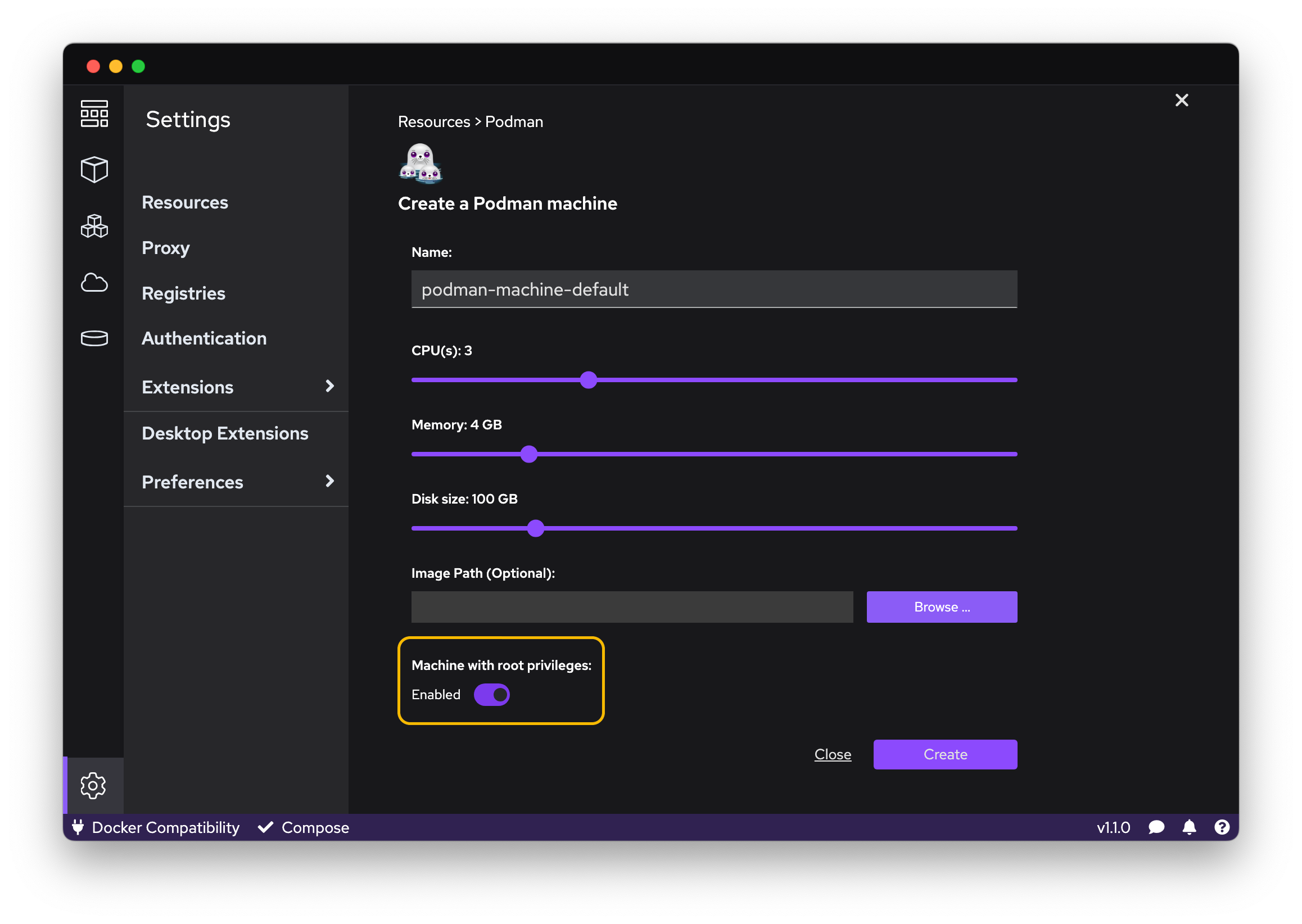The height and width of the screenshot is (924, 1302).
Task: Click the Extensions grid sidebar icon
Action: [x=95, y=225]
